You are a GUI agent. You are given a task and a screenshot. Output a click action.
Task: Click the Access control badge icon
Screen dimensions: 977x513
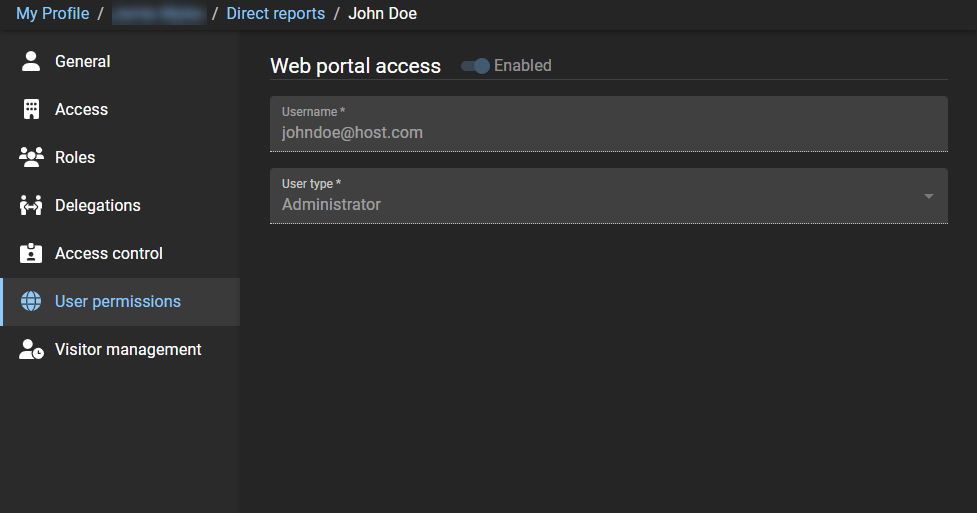coord(31,253)
